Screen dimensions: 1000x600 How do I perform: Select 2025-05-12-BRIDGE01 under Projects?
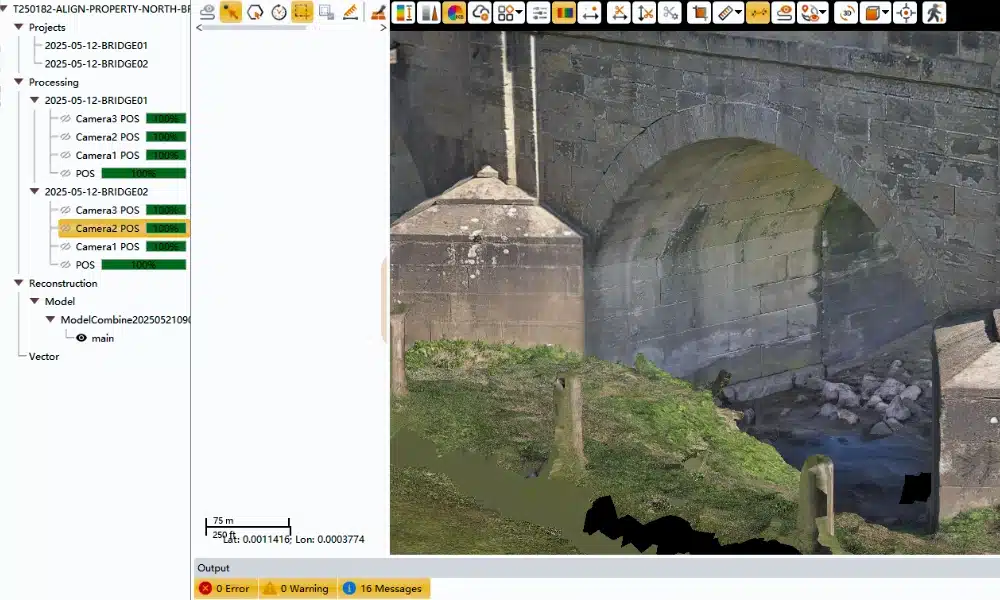pyautogui.click(x=96, y=45)
